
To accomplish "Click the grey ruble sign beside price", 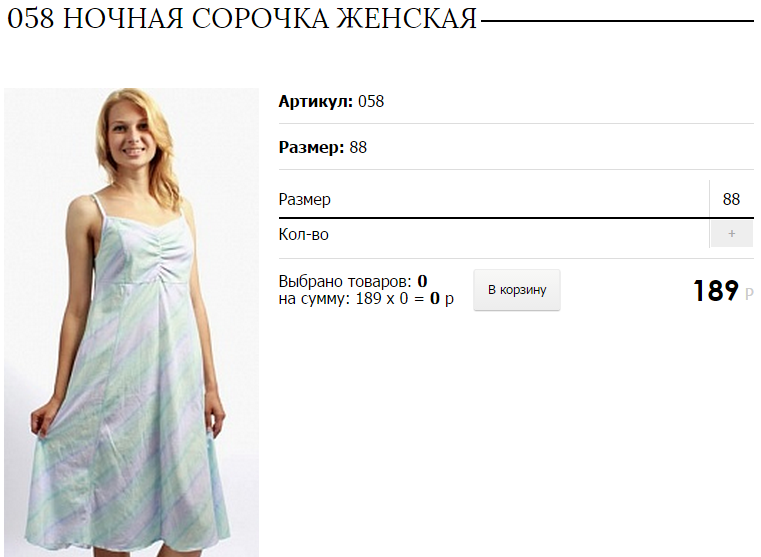I will [749, 294].
